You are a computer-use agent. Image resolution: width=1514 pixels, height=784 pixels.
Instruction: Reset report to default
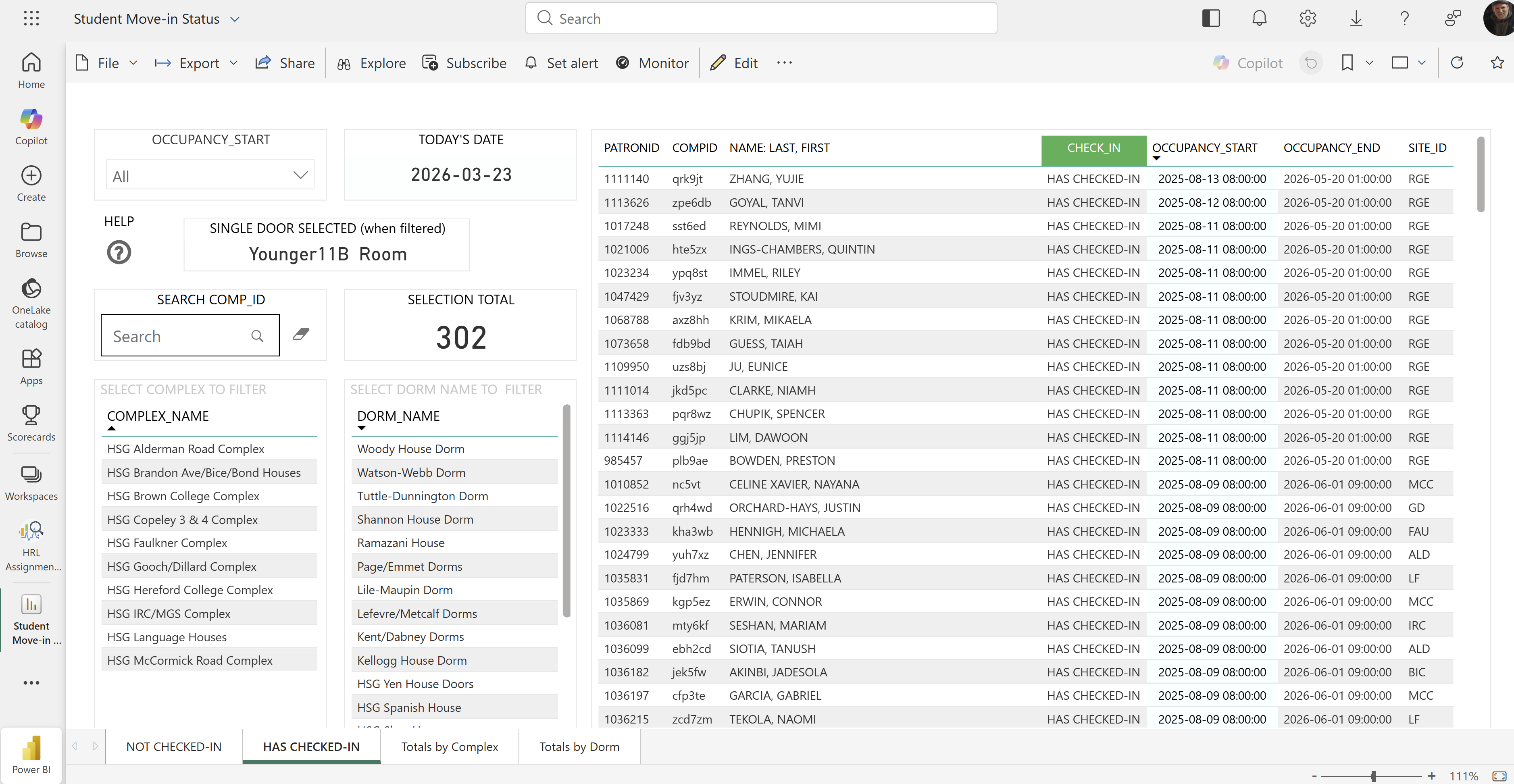1311,63
